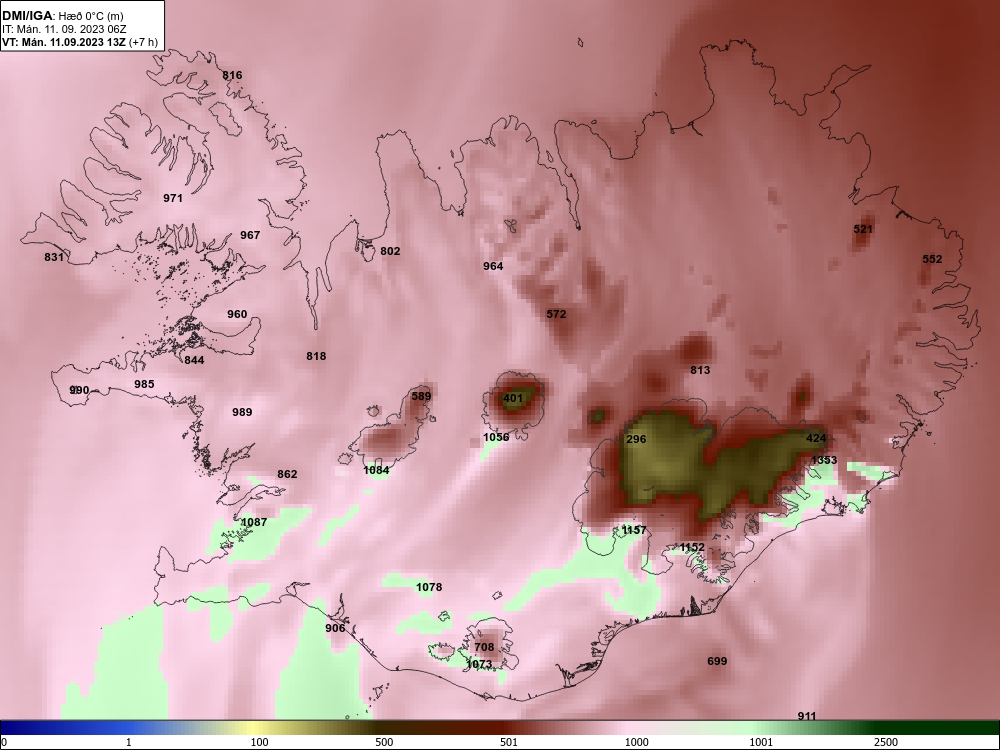Click the 572 value label
This screenshot has height=750, width=1000.
(x=556, y=314)
